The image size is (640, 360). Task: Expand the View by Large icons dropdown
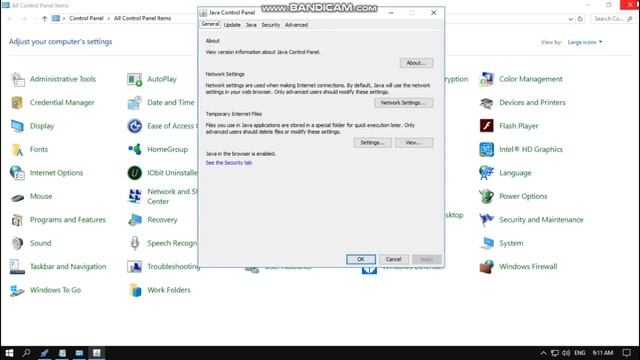tap(584, 42)
